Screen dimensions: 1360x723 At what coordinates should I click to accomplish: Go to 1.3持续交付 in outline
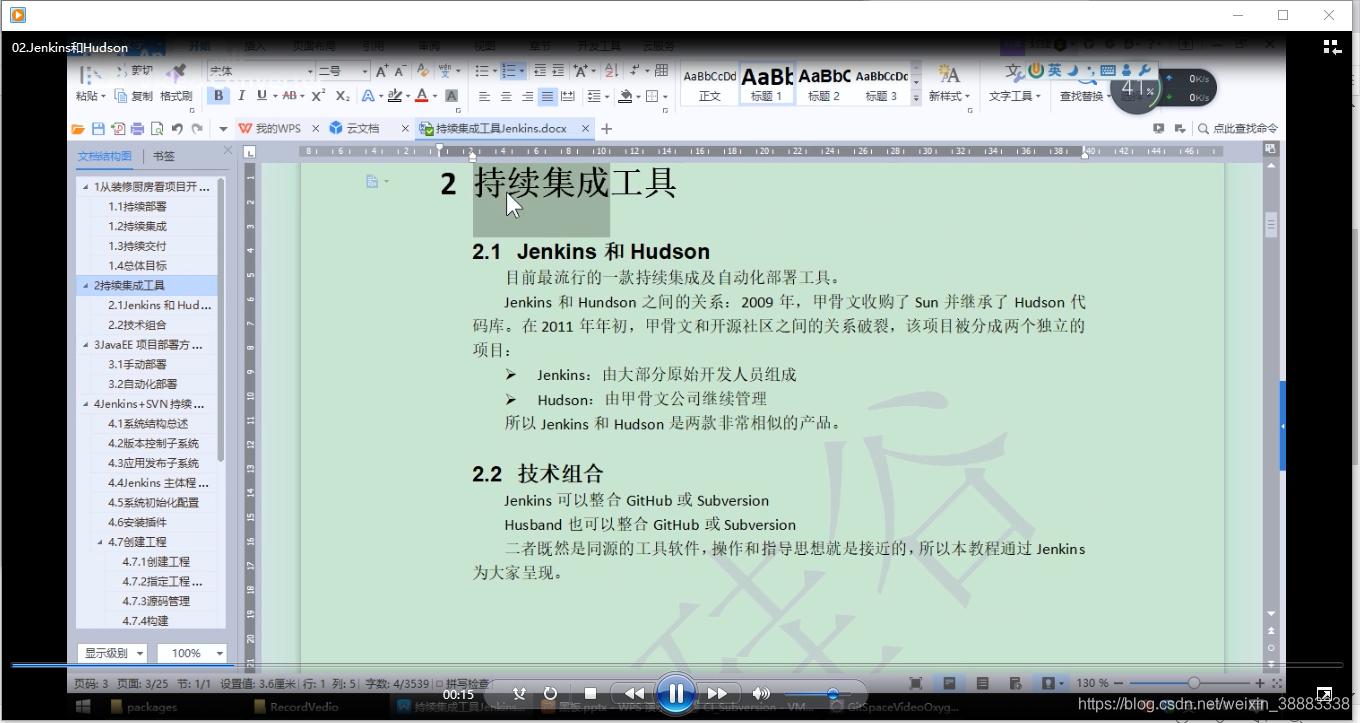(x=137, y=246)
